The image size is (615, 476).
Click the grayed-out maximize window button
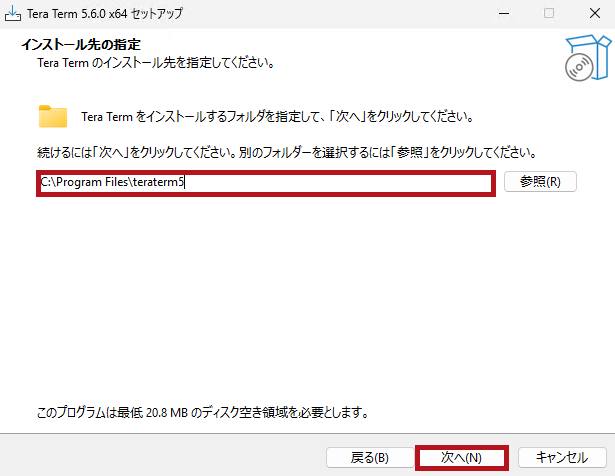coord(548,14)
